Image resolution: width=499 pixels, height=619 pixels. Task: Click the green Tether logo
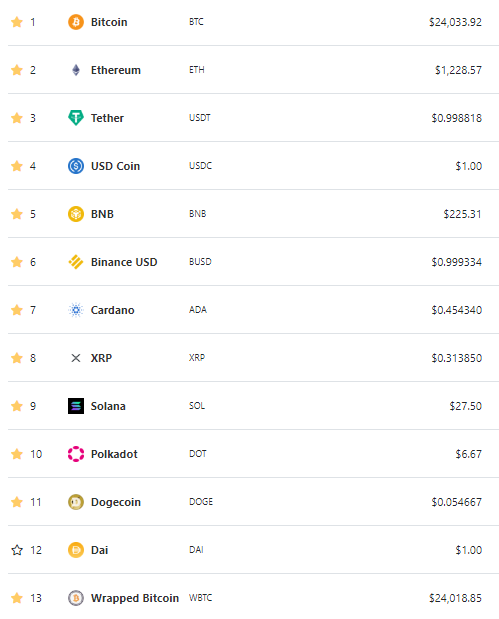click(76, 118)
